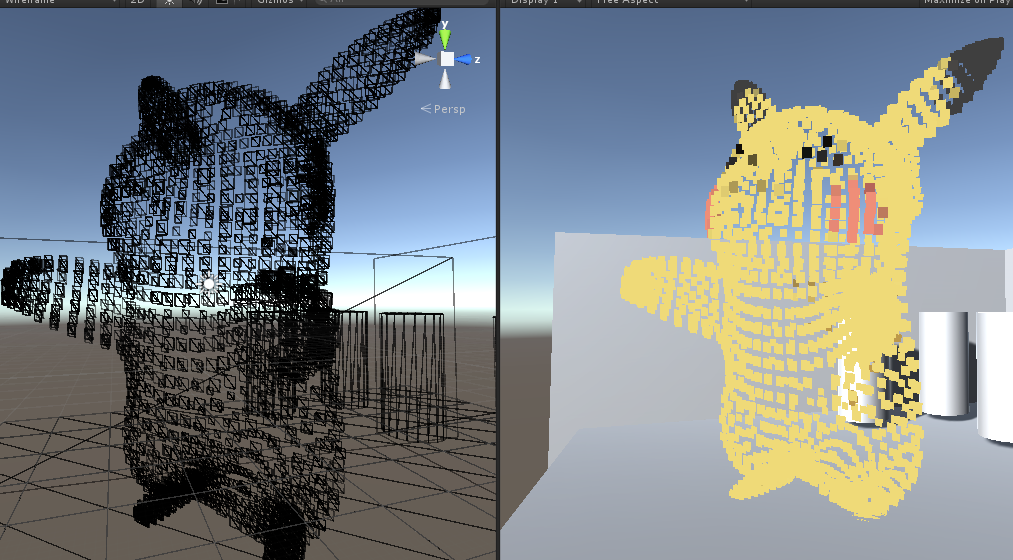Toggle Maximize on Play in Game view
Viewport: 1013px width, 560px height.
966,2
